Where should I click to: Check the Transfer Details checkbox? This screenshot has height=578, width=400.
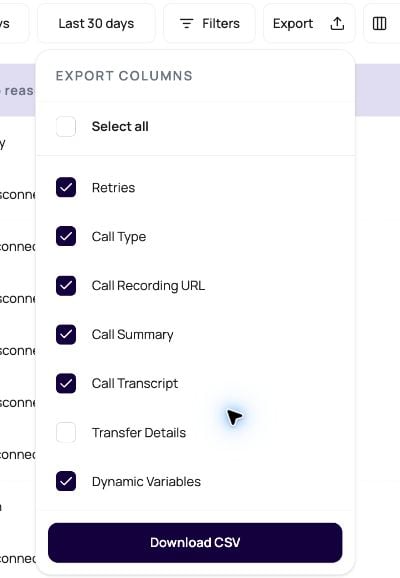point(66,432)
